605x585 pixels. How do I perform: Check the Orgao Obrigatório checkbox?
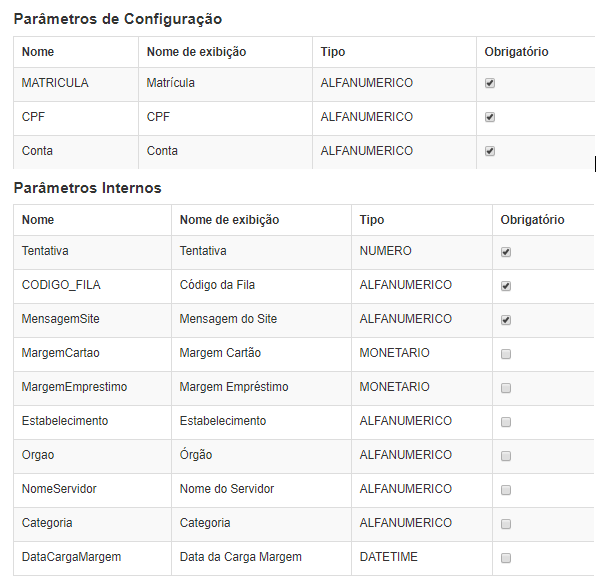click(x=506, y=456)
